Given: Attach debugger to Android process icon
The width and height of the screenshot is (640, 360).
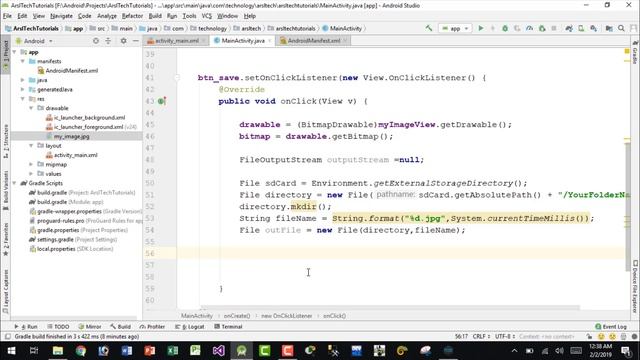Looking at the screenshot, I should [x=542, y=28].
